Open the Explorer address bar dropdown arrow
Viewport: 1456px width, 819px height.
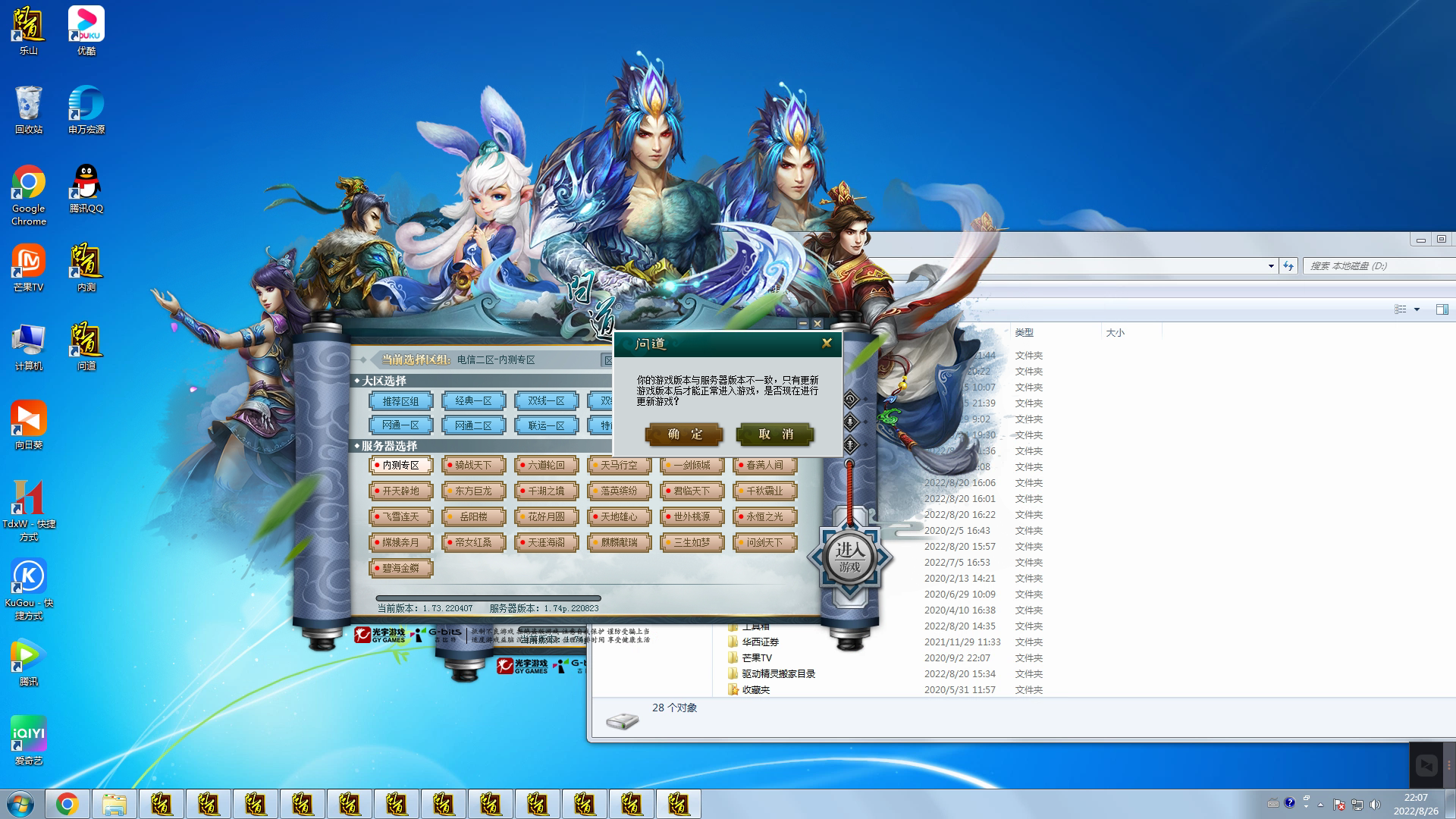[x=1271, y=266]
